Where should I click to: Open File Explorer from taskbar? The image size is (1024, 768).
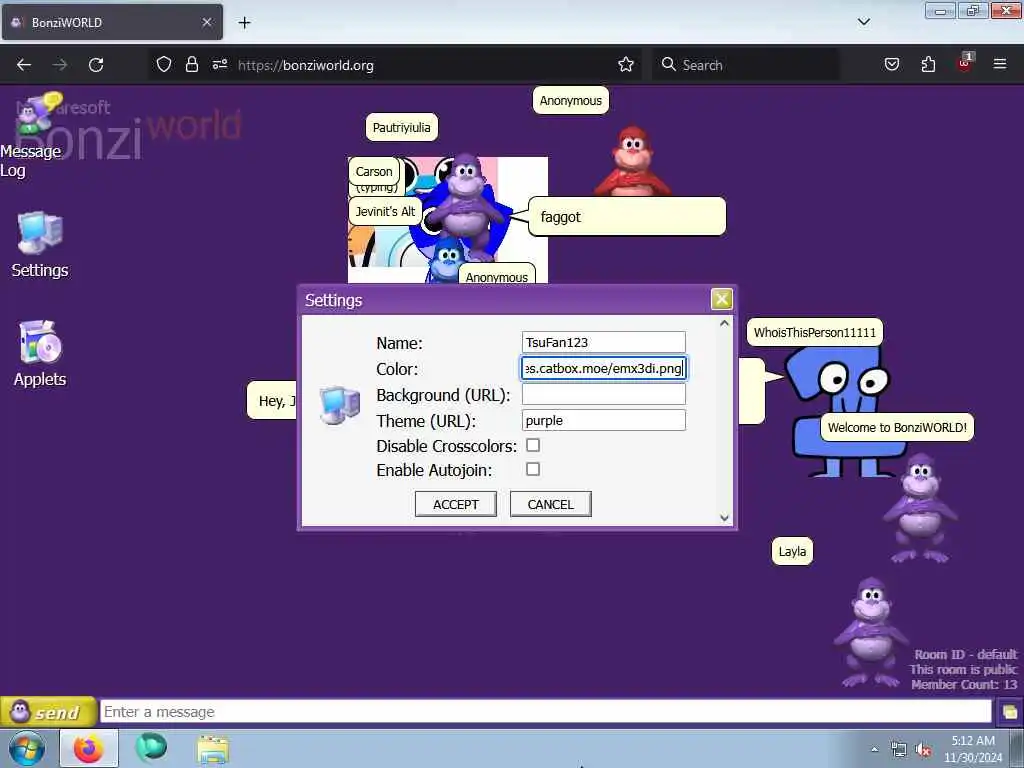click(213, 749)
